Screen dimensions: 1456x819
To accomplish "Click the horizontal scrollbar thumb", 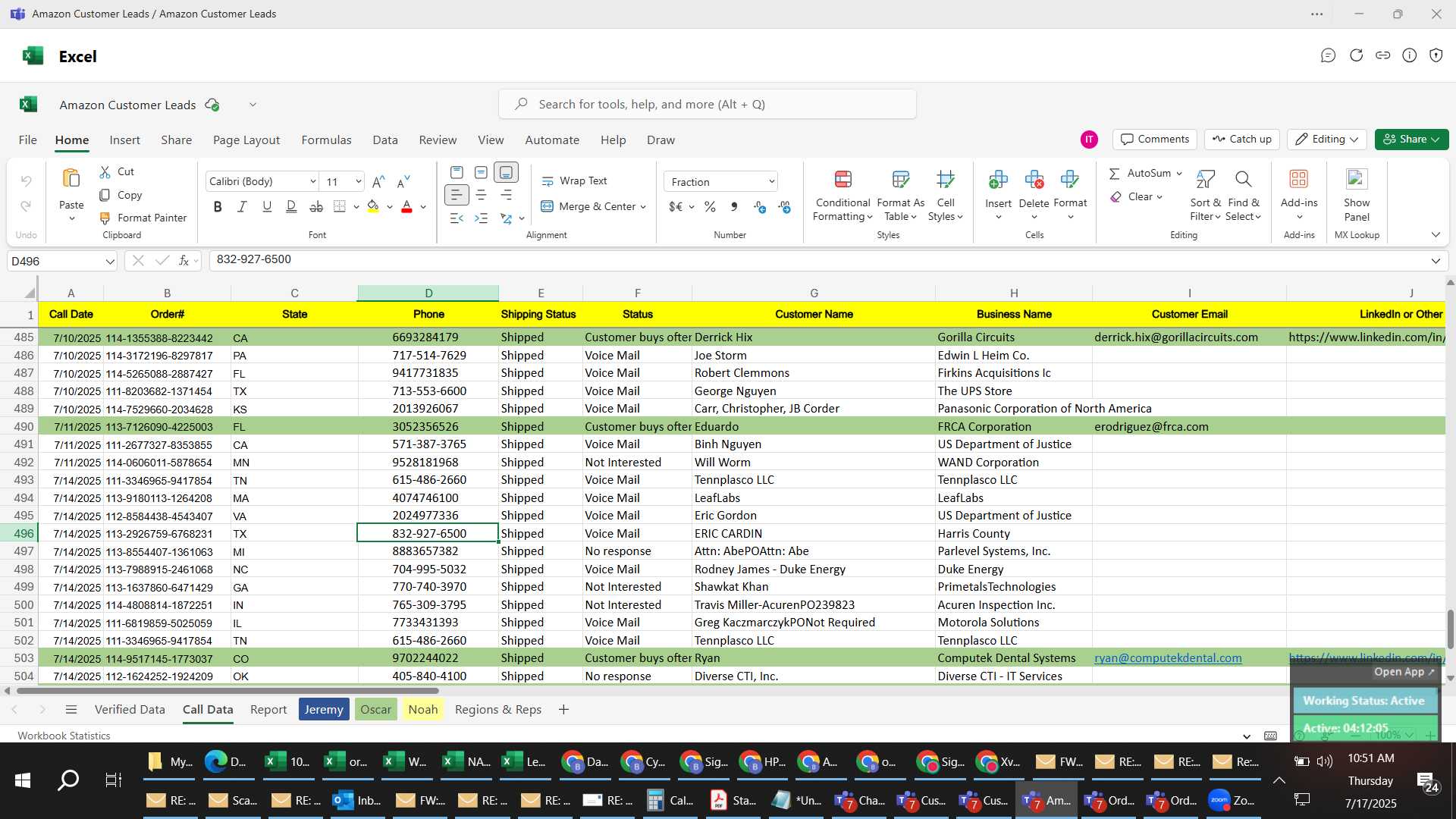I will click(227, 691).
